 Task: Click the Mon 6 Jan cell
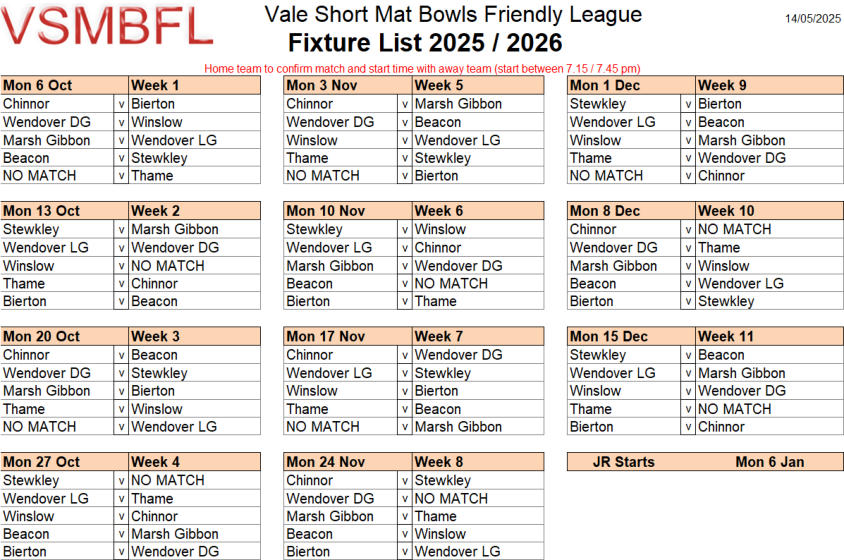coord(770,462)
